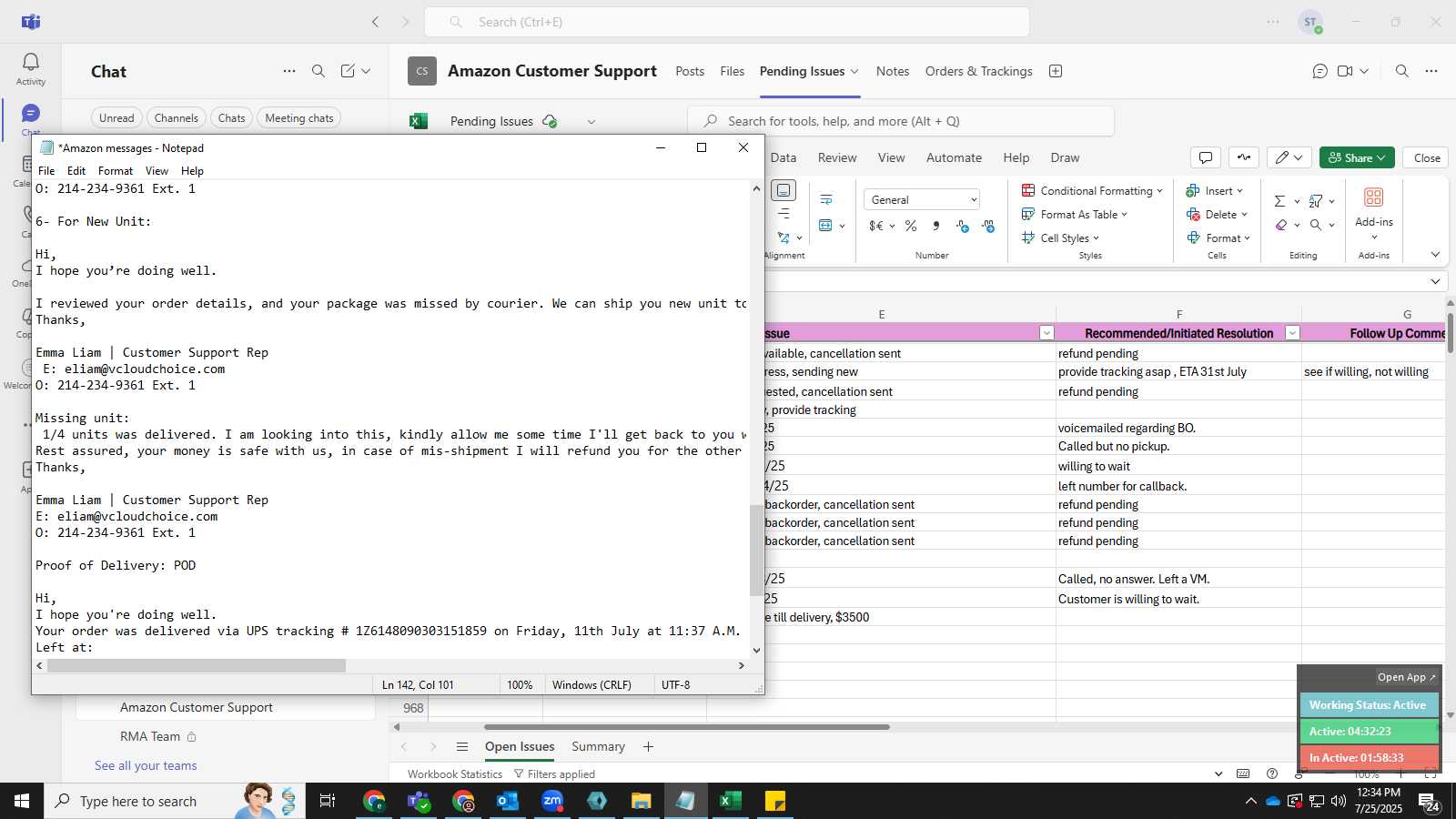Open Recommended/Initiated Resolution filter dropdown

coord(1292,333)
